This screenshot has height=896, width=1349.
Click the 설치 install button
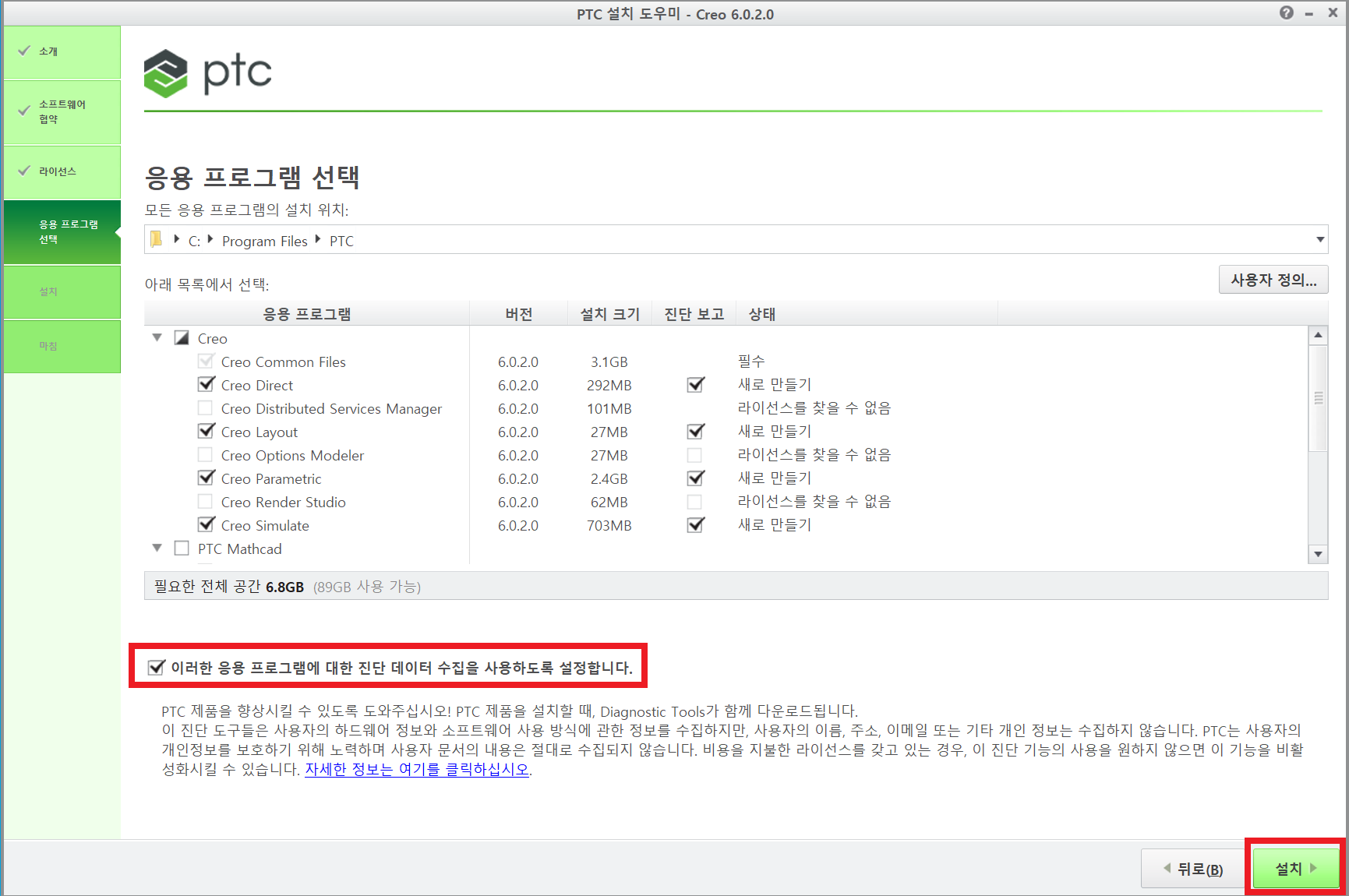[1295, 868]
